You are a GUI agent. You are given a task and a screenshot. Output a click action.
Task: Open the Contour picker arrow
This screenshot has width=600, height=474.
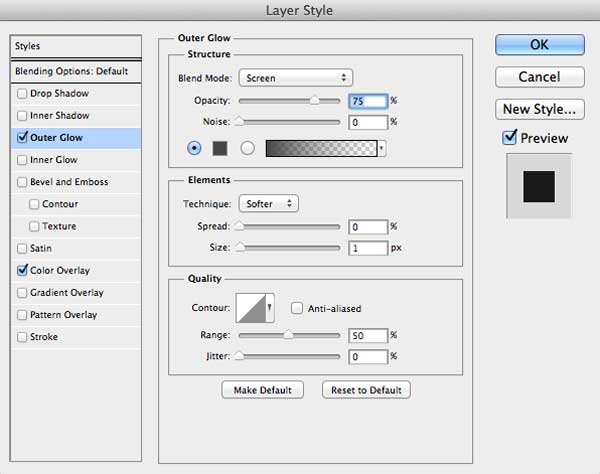click(270, 308)
